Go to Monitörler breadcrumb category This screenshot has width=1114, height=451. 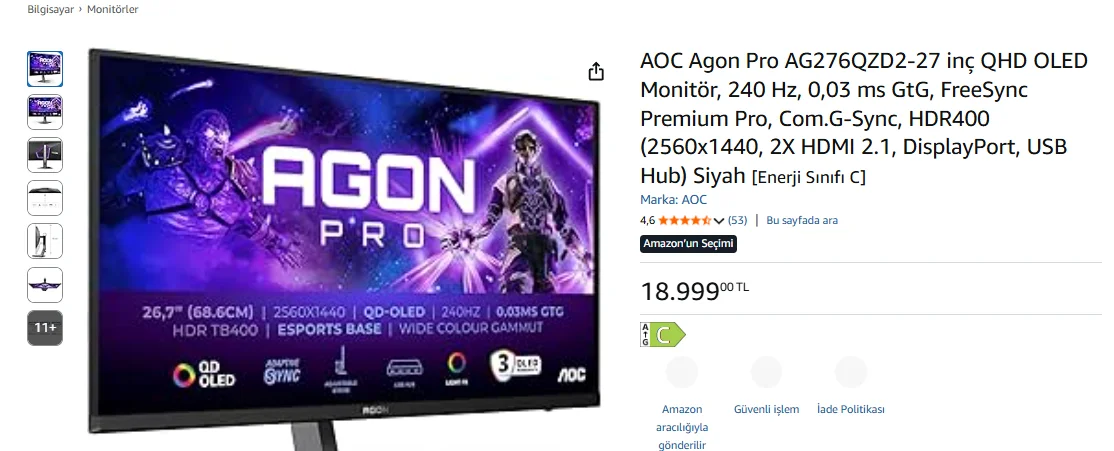point(112,9)
